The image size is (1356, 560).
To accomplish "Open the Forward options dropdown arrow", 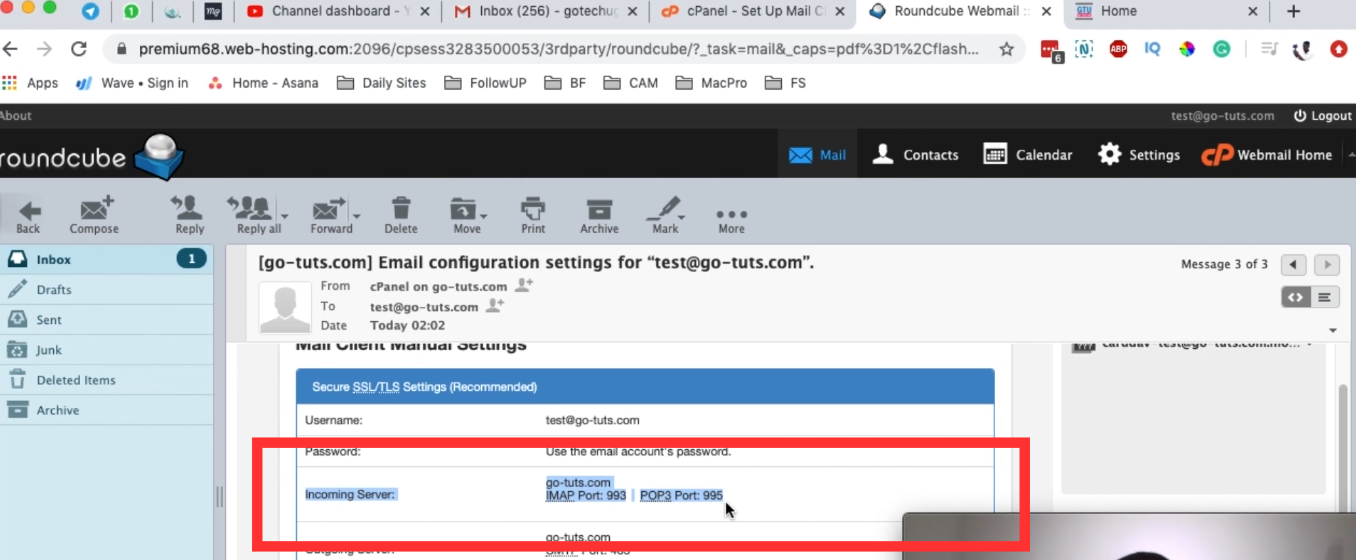I will point(357,215).
